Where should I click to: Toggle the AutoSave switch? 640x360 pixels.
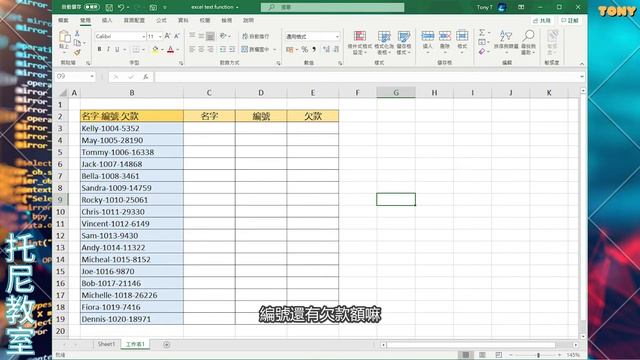click(x=91, y=7)
